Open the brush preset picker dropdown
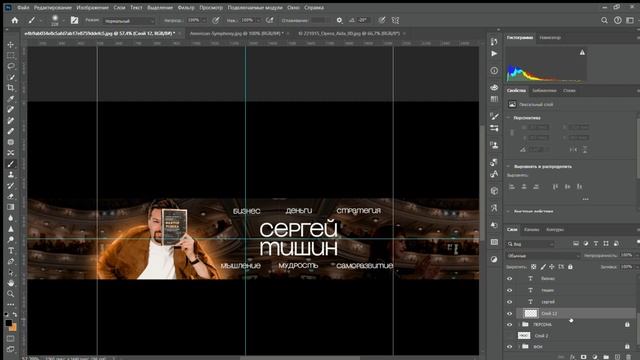 [x=63, y=20]
